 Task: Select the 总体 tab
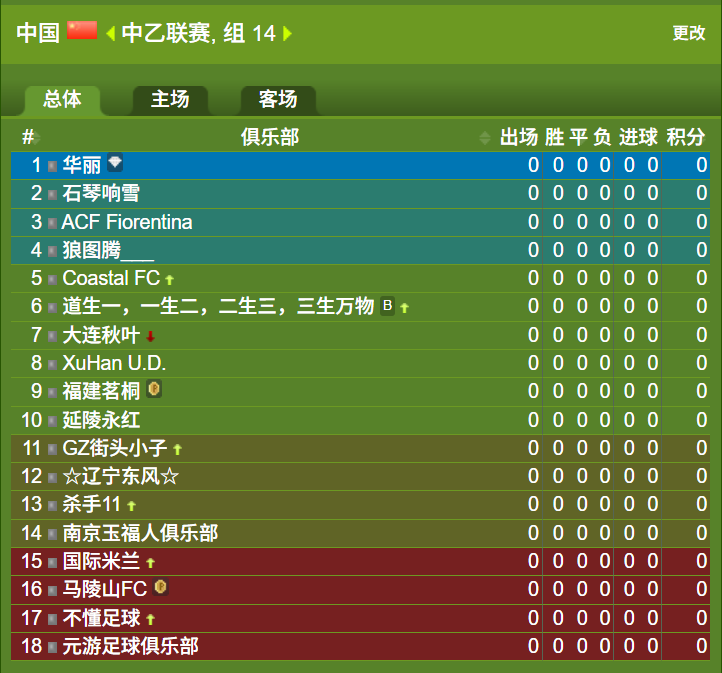[62, 99]
